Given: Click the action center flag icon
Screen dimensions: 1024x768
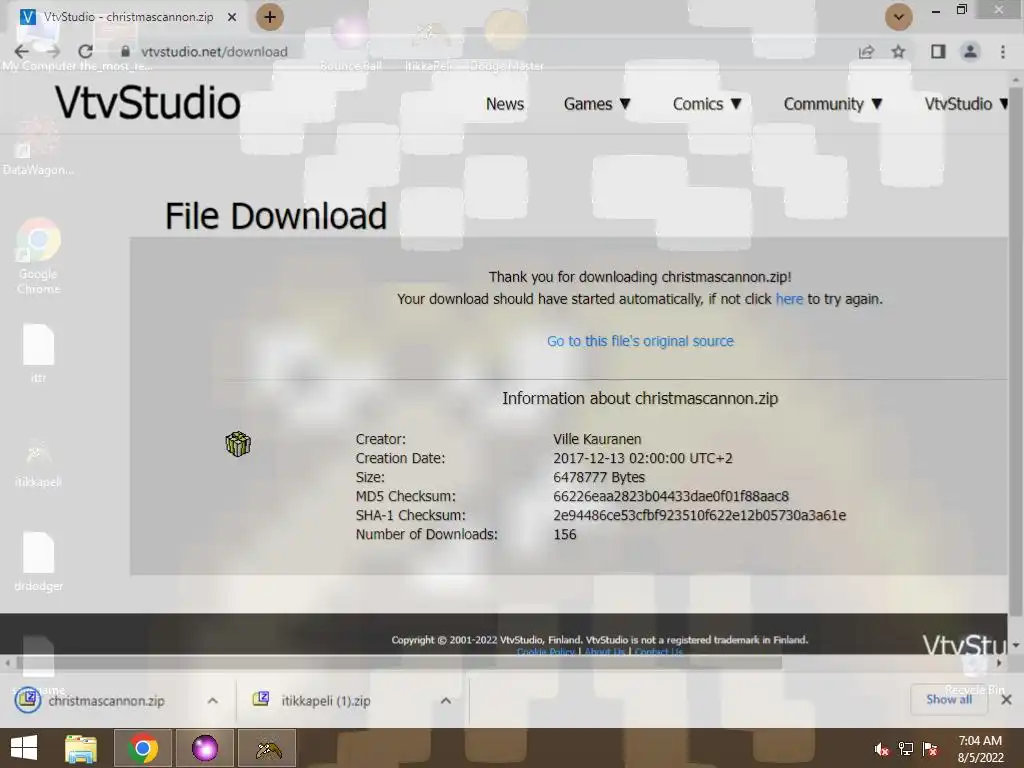Looking at the screenshot, I should [930, 750].
